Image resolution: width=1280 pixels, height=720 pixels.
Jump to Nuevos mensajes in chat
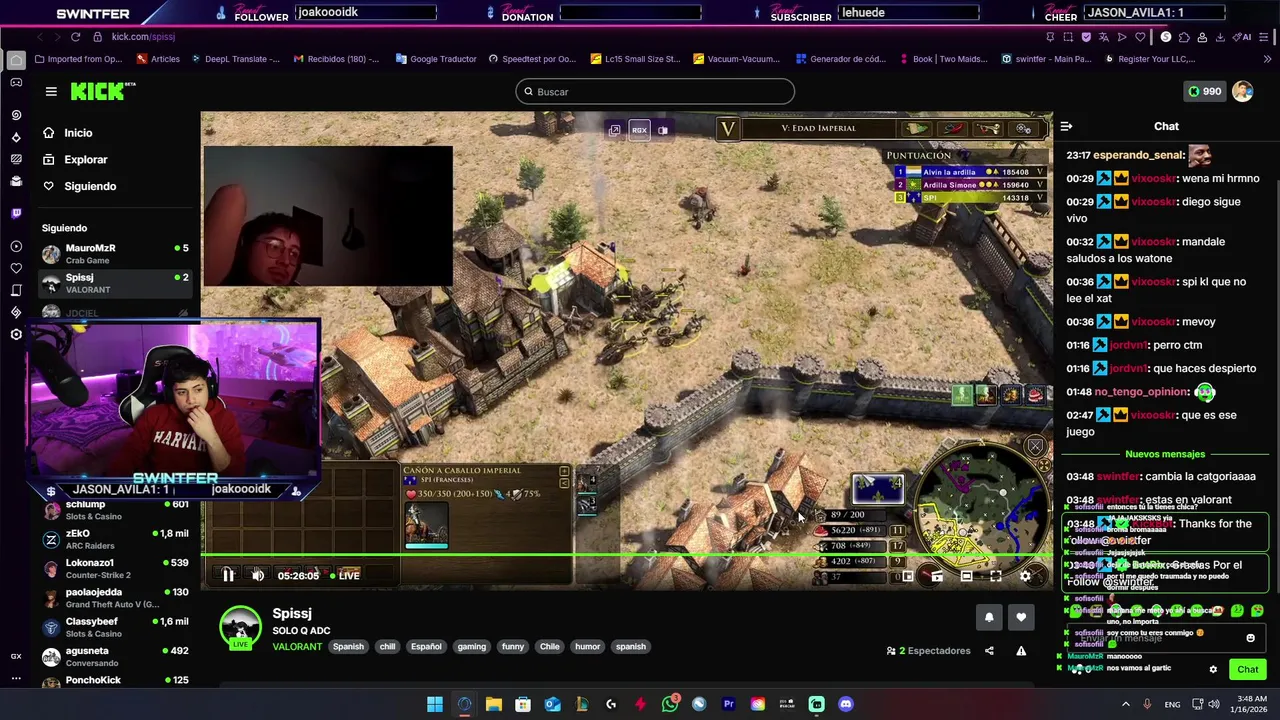[1165, 454]
